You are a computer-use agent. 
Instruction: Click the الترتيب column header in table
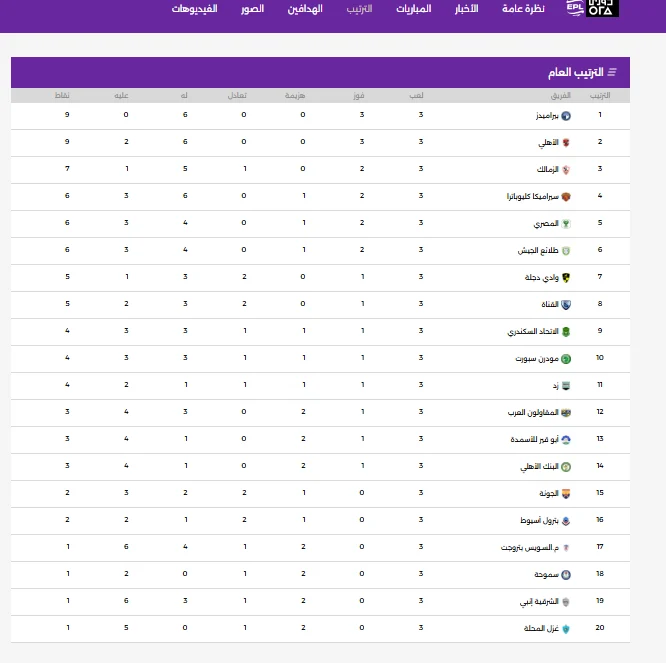[x=600, y=95]
